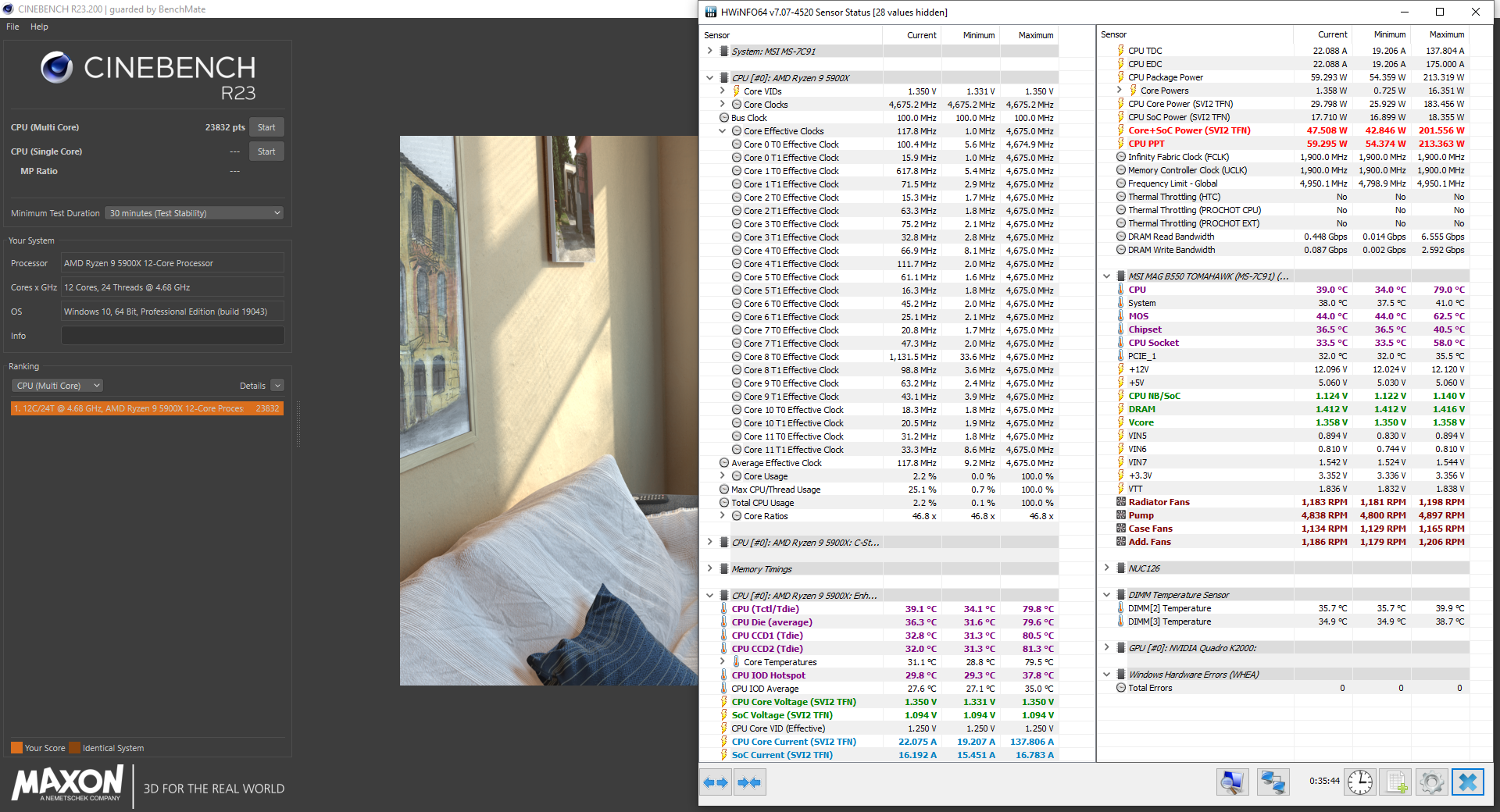The image size is (1500, 812).
Task: Expand the Memory Timings group
Action: pyautogui.click(x=709, y=569)
